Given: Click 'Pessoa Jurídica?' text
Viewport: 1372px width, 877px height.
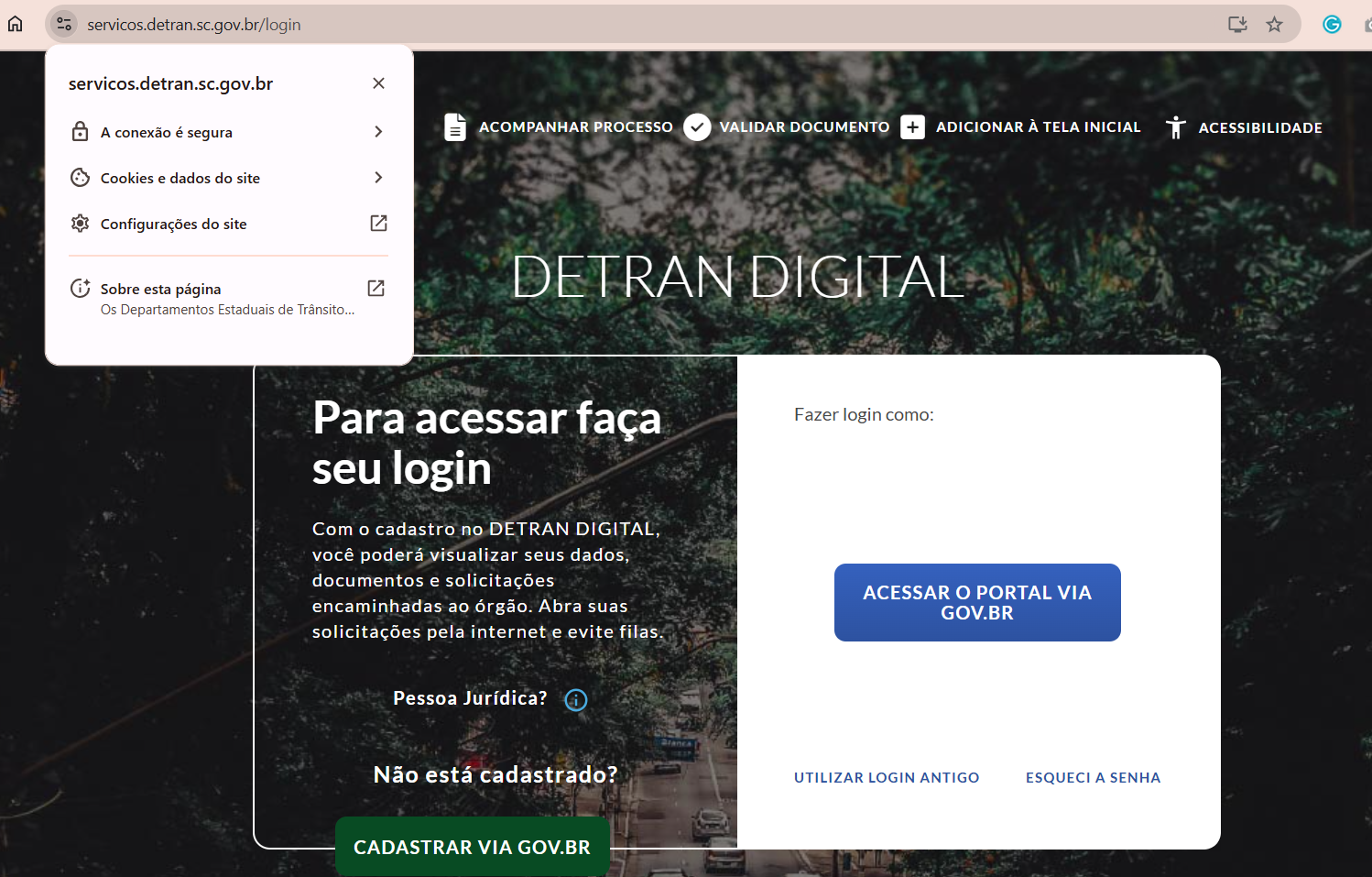Looking at the screenshot, I should point(470,698).
